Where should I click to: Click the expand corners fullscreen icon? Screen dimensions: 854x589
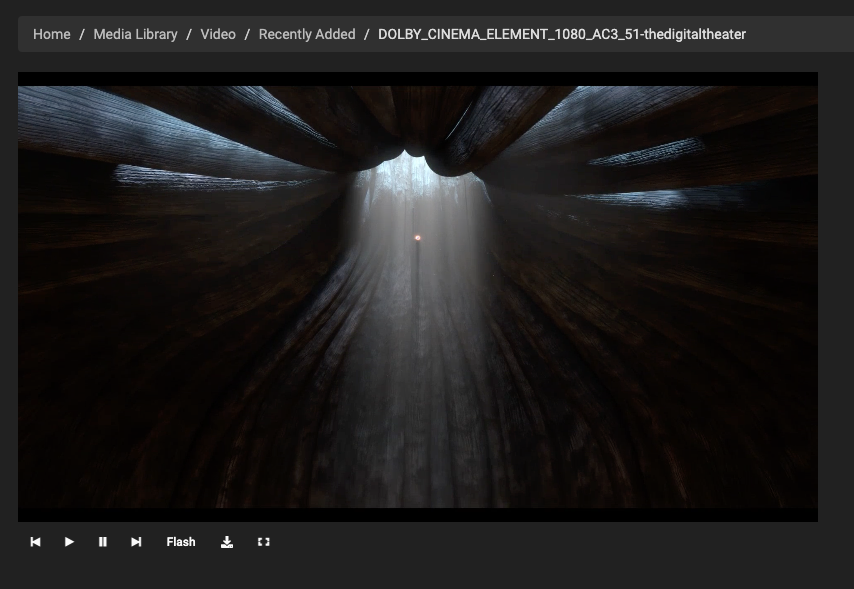tap(263, 542)
